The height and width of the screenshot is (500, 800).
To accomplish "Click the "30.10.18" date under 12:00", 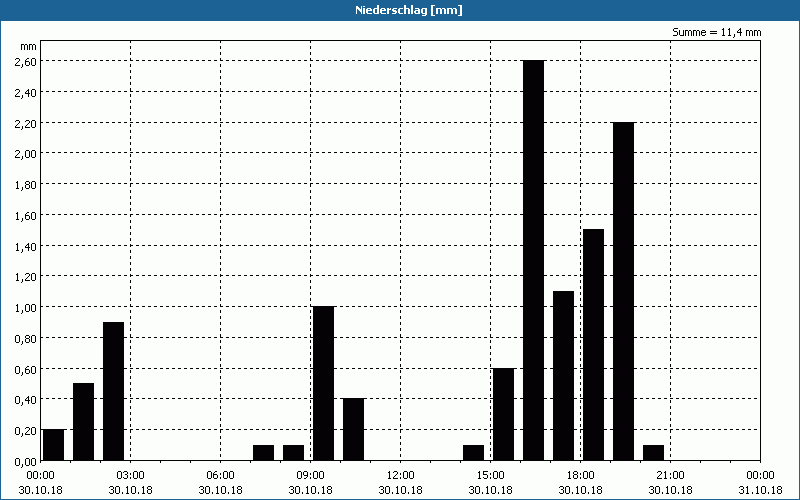I will point(401,490).
